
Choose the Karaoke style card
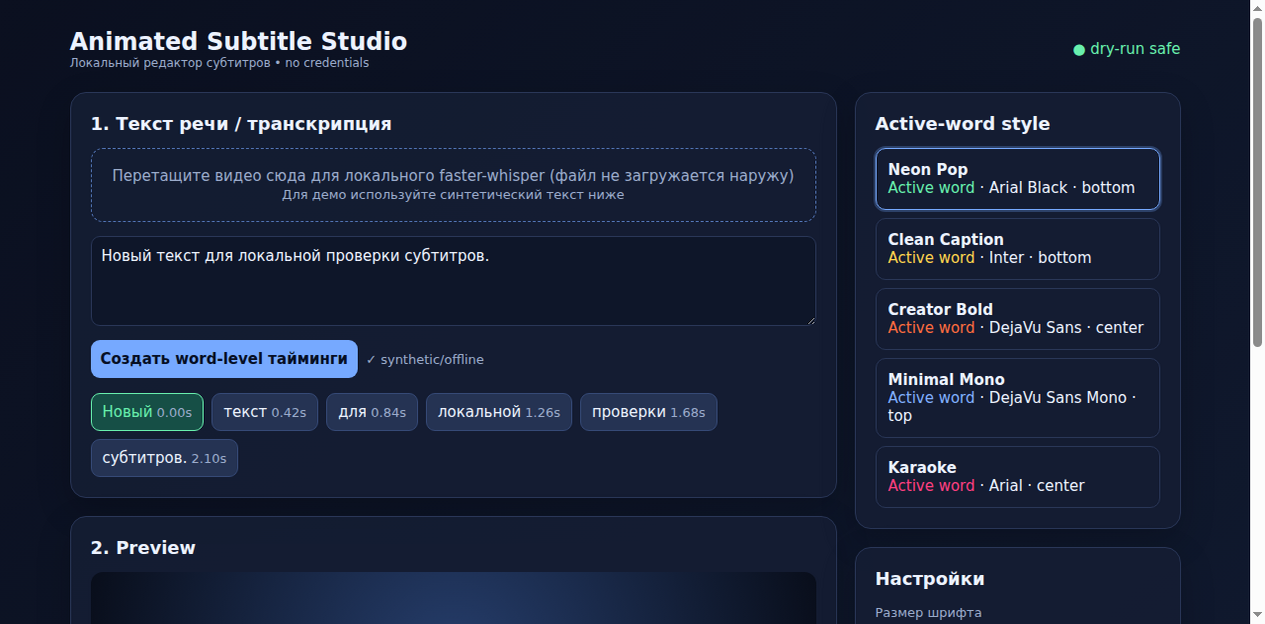(x=1017, y=477)
